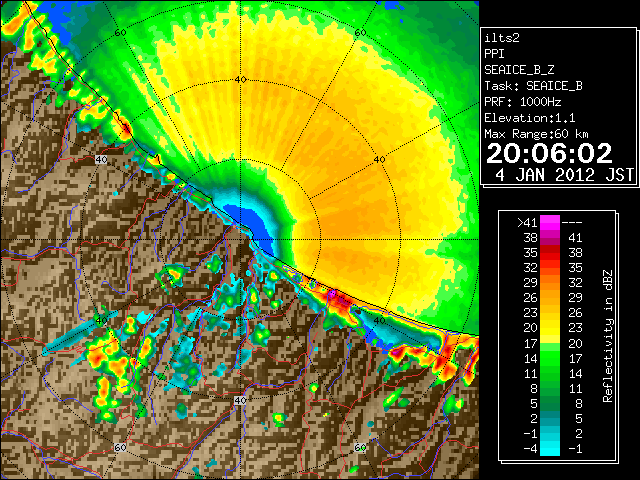Click the '>41' legend value

click(x=527, y=223)
